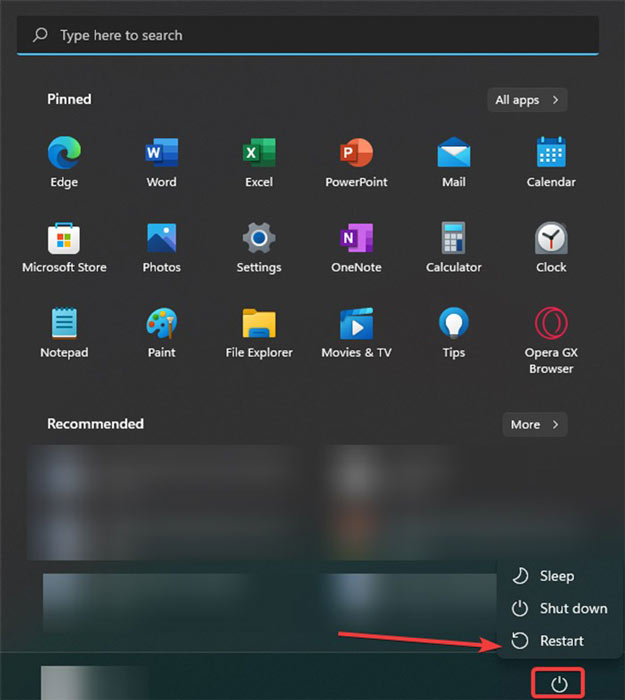Image resolution: width=625 pixels, height=700 pixels.
Task: Launch Movies & TV app
Action: point(356,333)
